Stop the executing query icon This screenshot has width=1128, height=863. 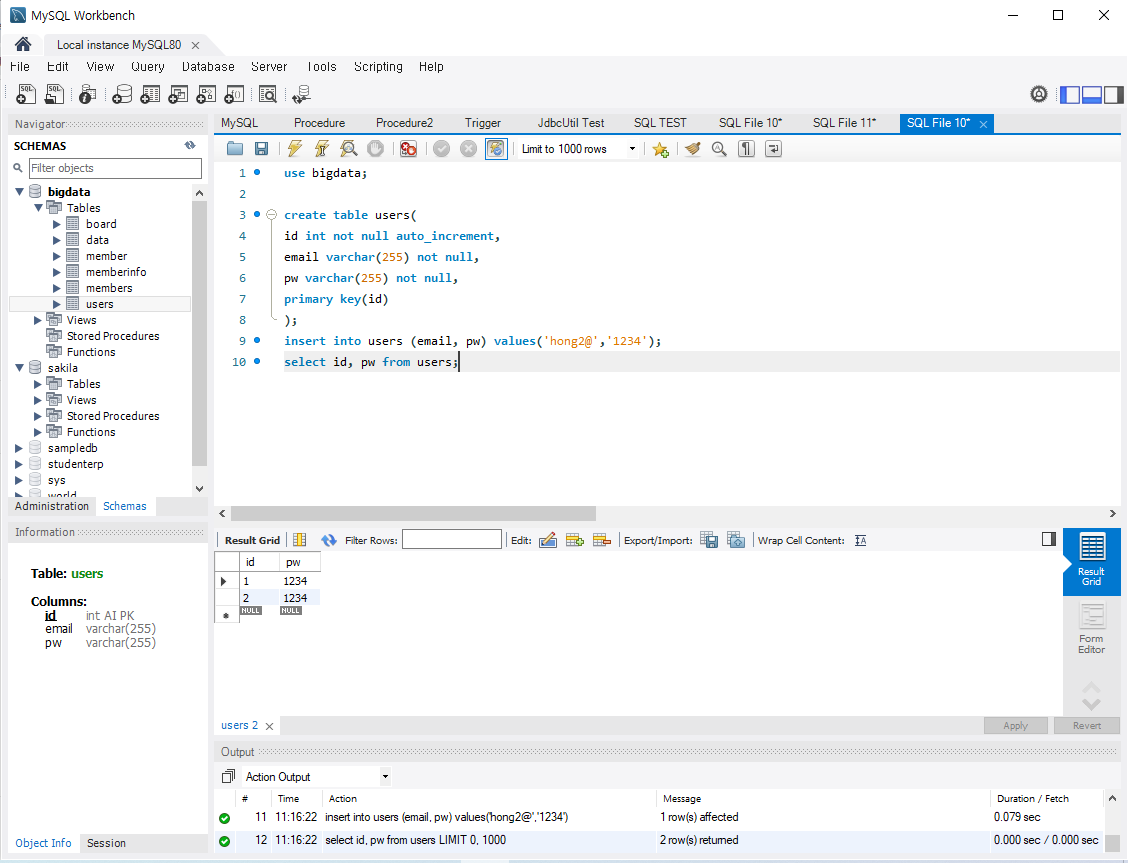pos(376,149)
